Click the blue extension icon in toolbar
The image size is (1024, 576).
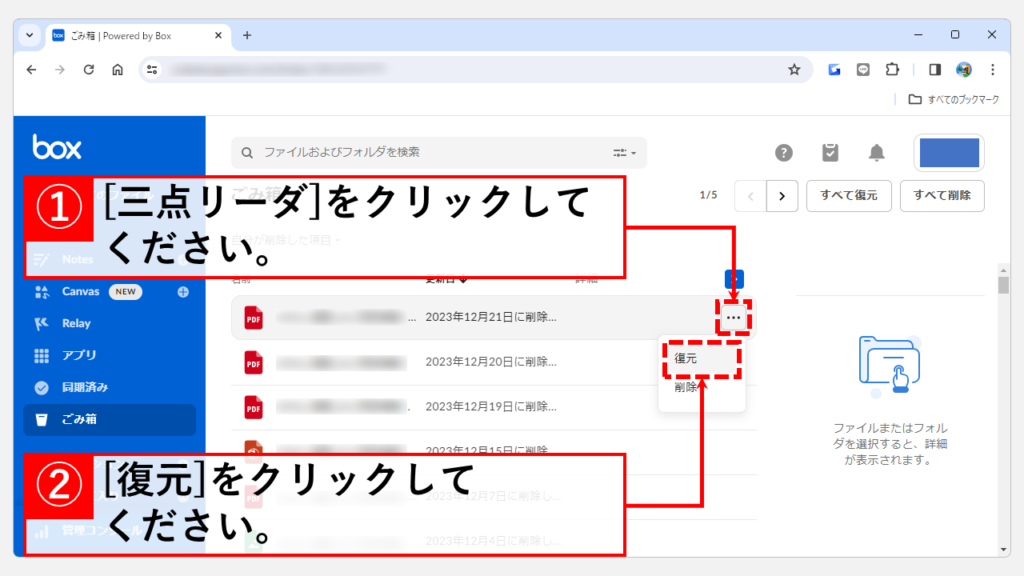point(834,69)
